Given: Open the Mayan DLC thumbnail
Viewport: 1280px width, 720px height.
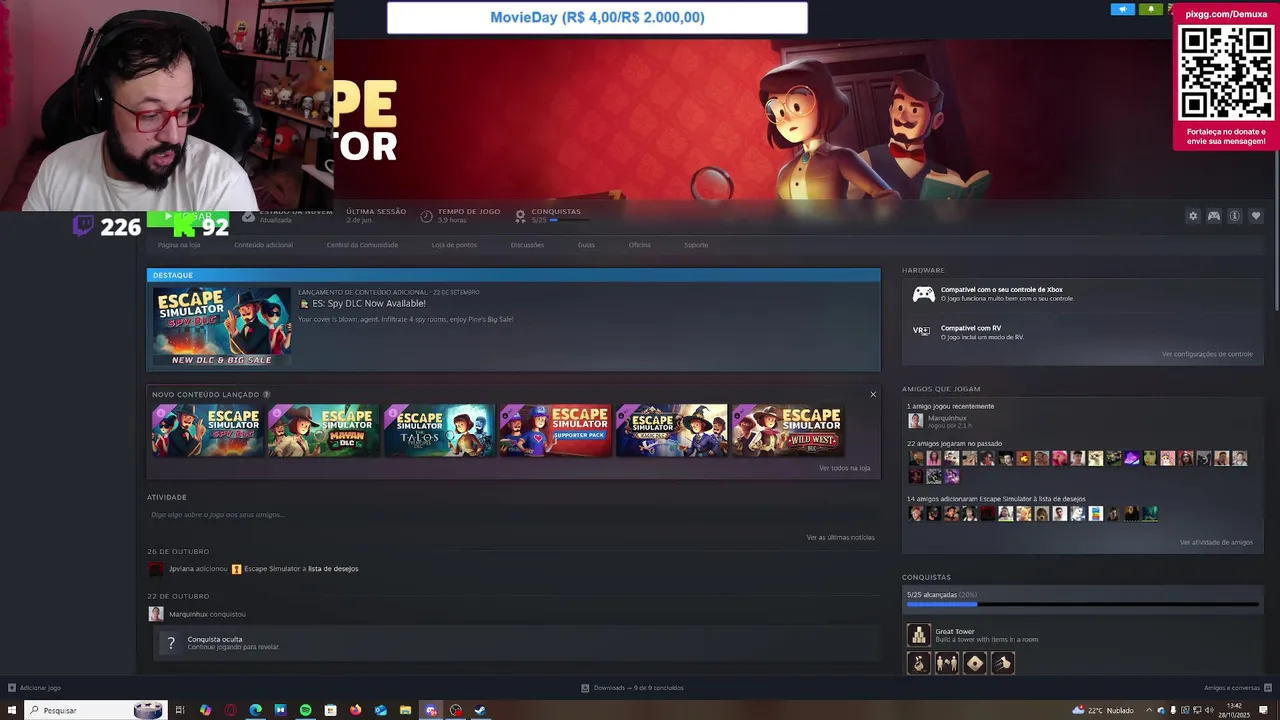Looking at the screenshot, I should click(323, 430).
